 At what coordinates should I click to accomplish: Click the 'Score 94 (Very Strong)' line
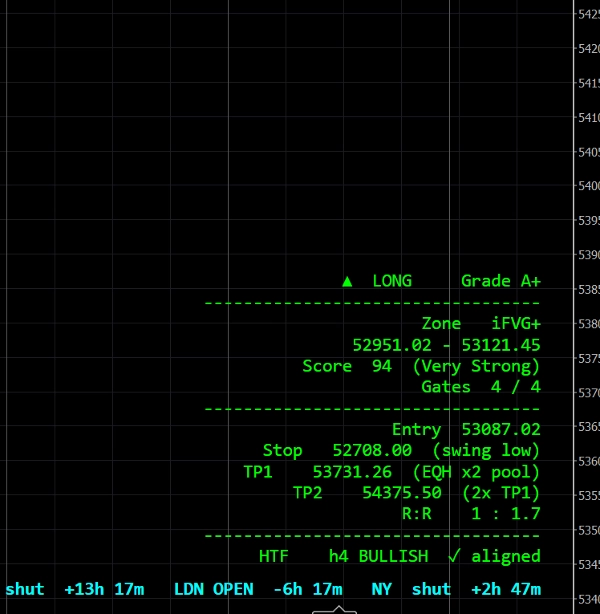pyautogui.click(x=421, y=367)
